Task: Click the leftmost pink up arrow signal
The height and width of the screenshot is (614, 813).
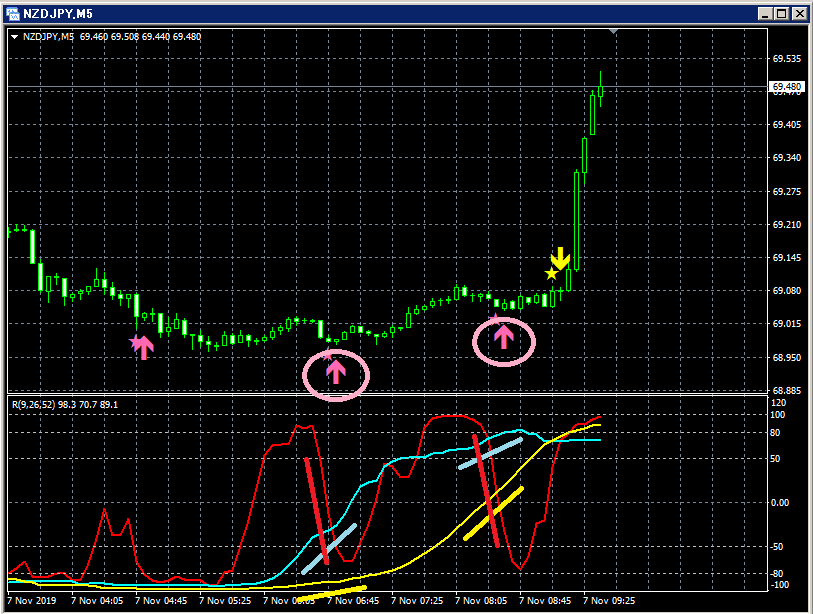Action: pos(144,347)
